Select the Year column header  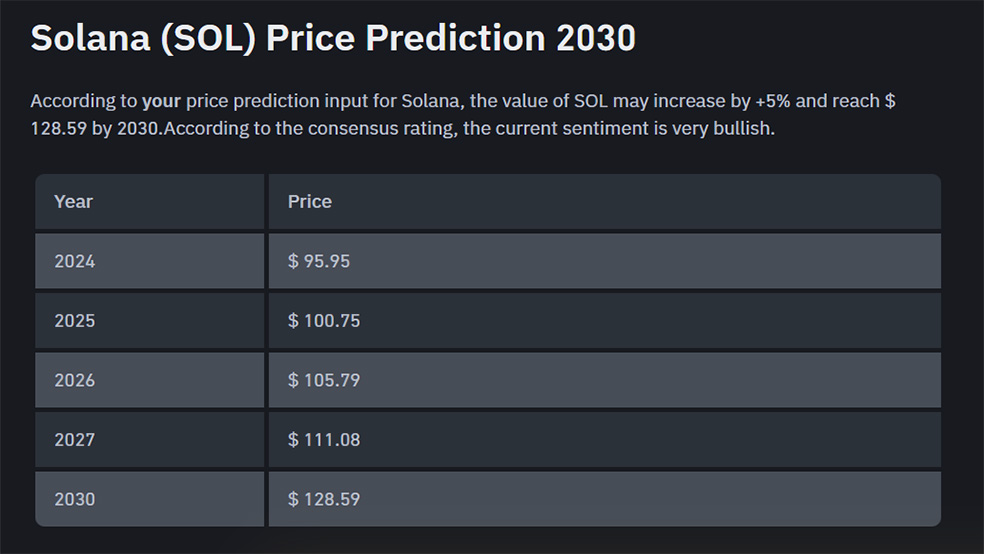point(149,201)
